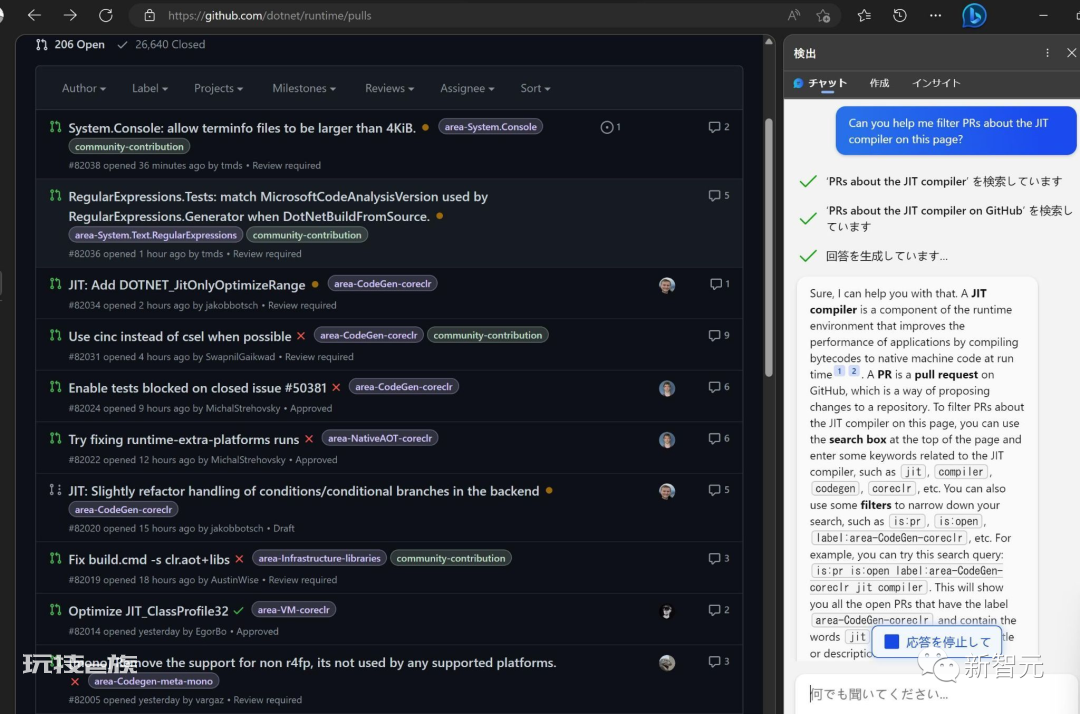Screen dimensions: 1080x714
Task: Open assignee avatar on JitOnlyOptimizeRange PR
Action: click(x=666, y=285)
